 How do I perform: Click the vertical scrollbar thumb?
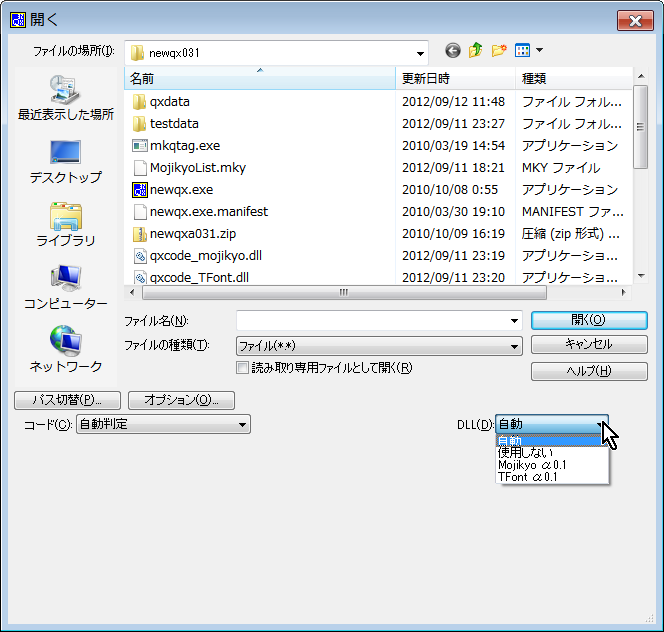point(640,127)
